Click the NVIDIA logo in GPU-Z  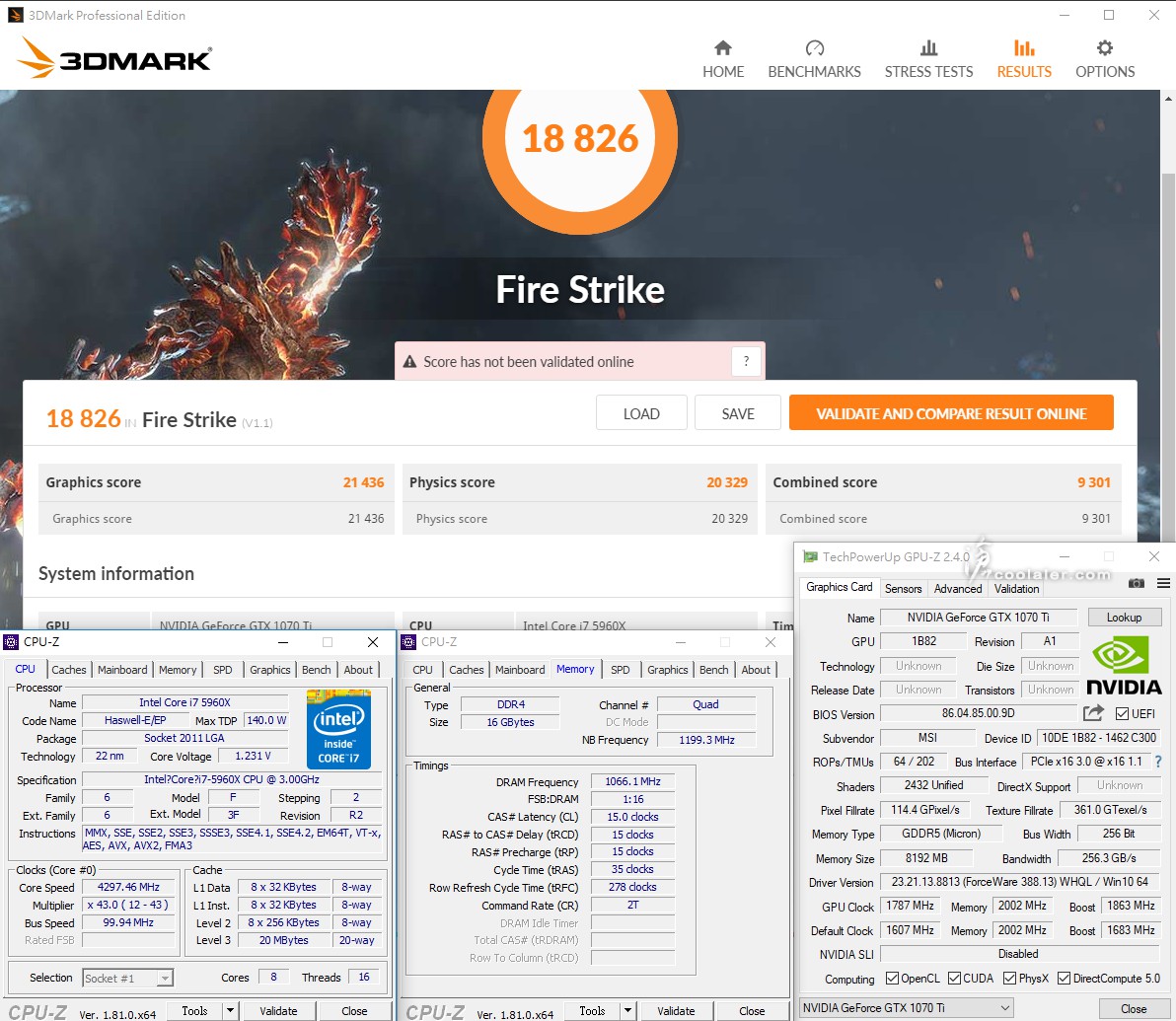(x=1124, y=666)
